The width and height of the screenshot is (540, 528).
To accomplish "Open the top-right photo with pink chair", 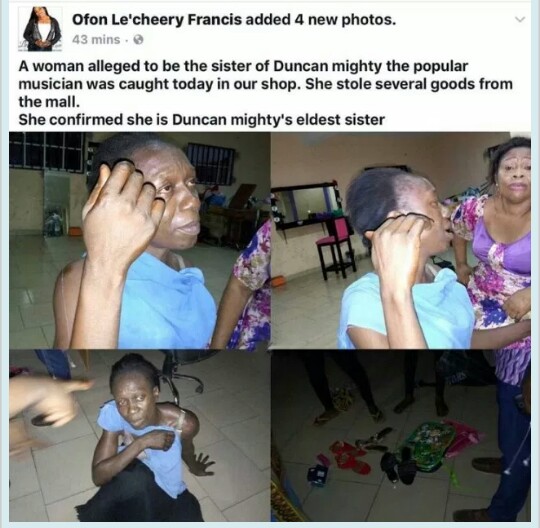I will [x=401, y=240].
